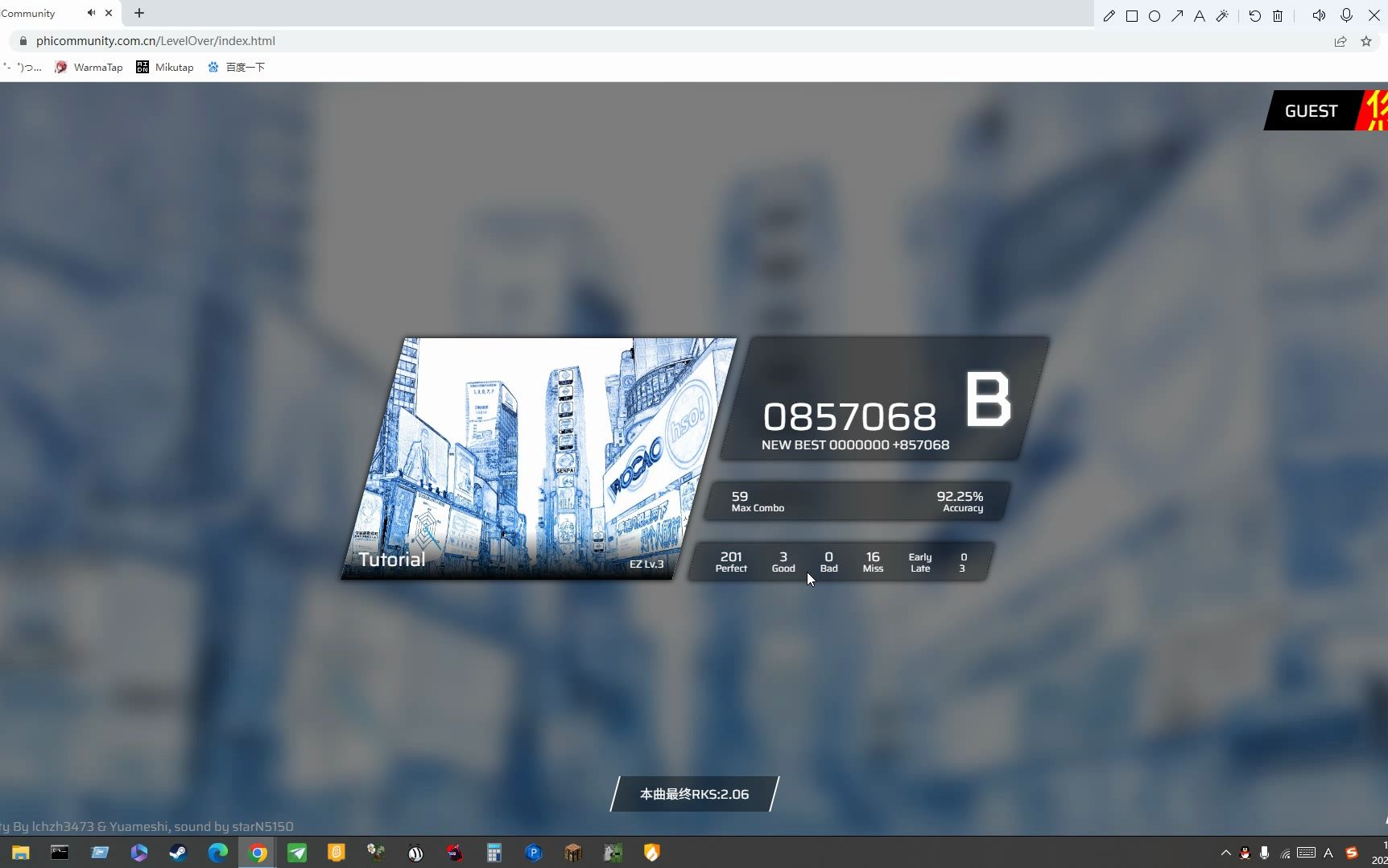Open the touch keyboard tray icon
Image resolution: width=1388 pixels, height=868 pixels.
[x=1307, y=853]
